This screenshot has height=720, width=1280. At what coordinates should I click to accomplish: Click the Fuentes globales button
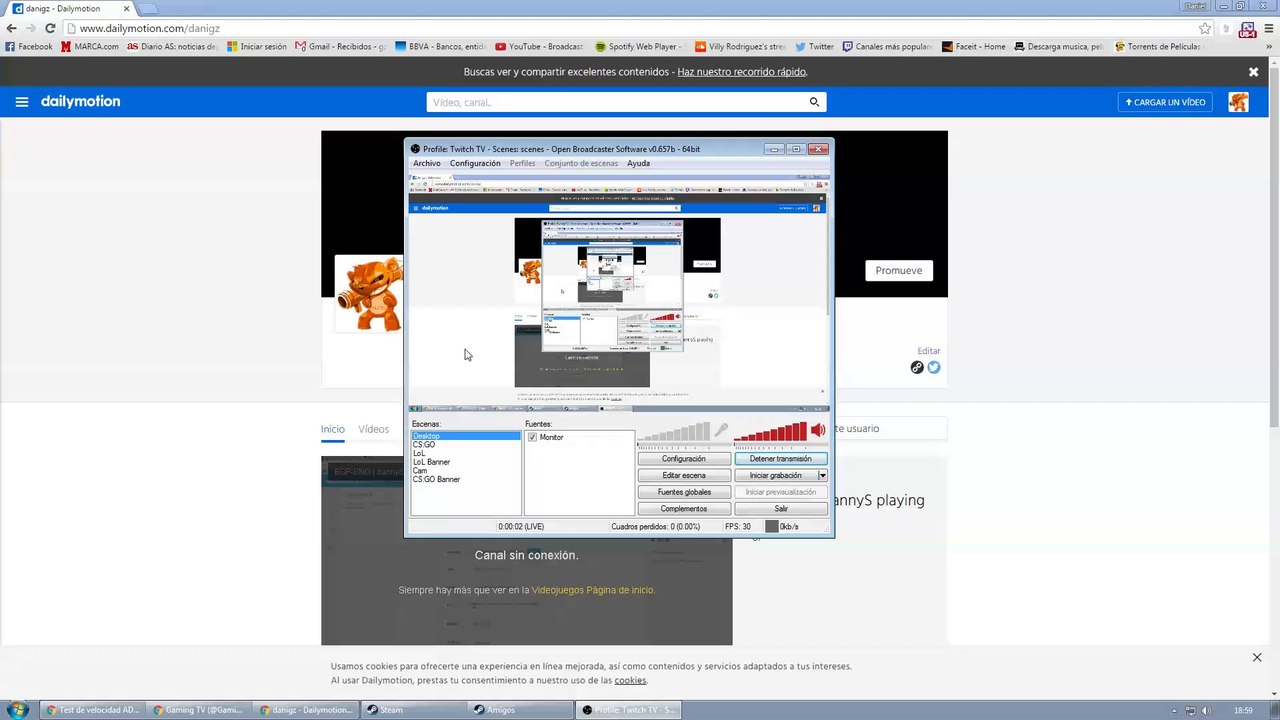coord(684,492)
